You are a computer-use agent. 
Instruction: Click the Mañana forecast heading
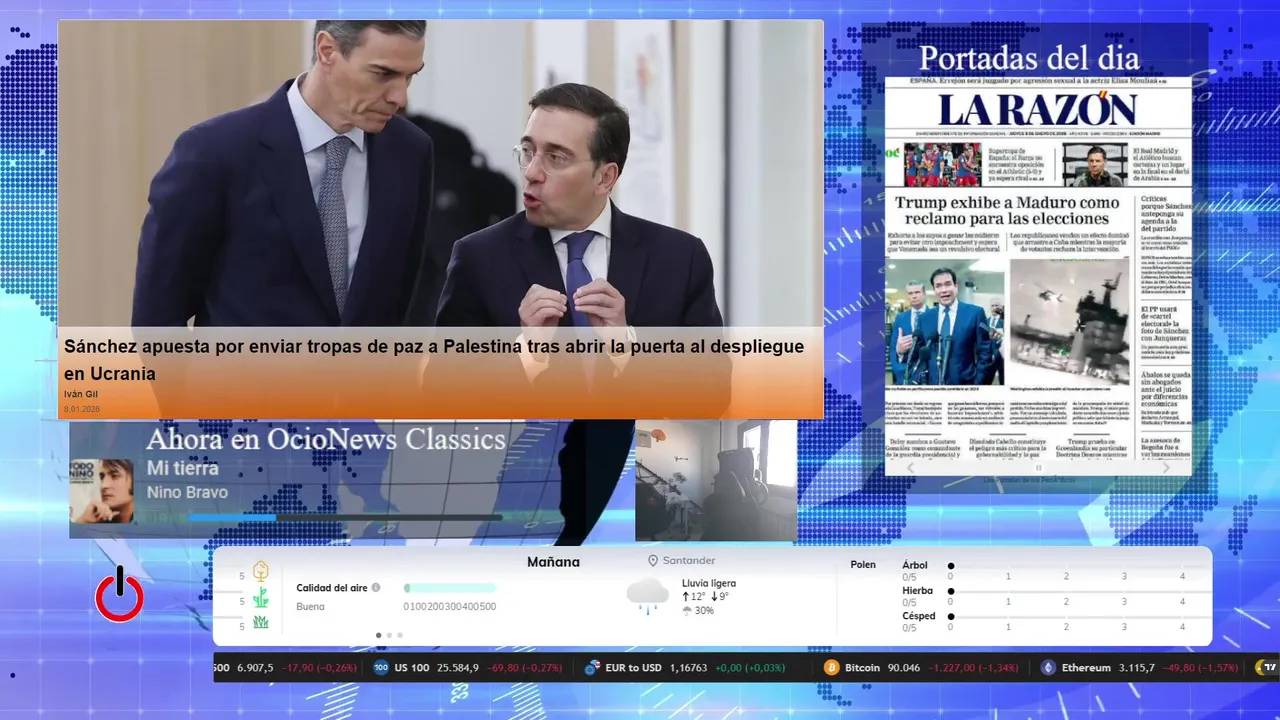[x=553, y=562]
